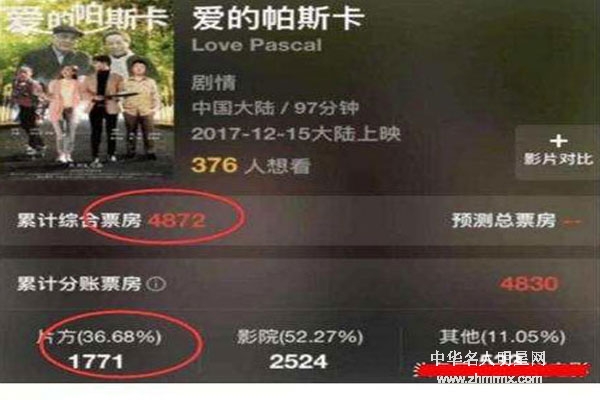Viewport: 600px width, 400px height.
Task: Click the 累计综合票房 label text
Action: 79,220
